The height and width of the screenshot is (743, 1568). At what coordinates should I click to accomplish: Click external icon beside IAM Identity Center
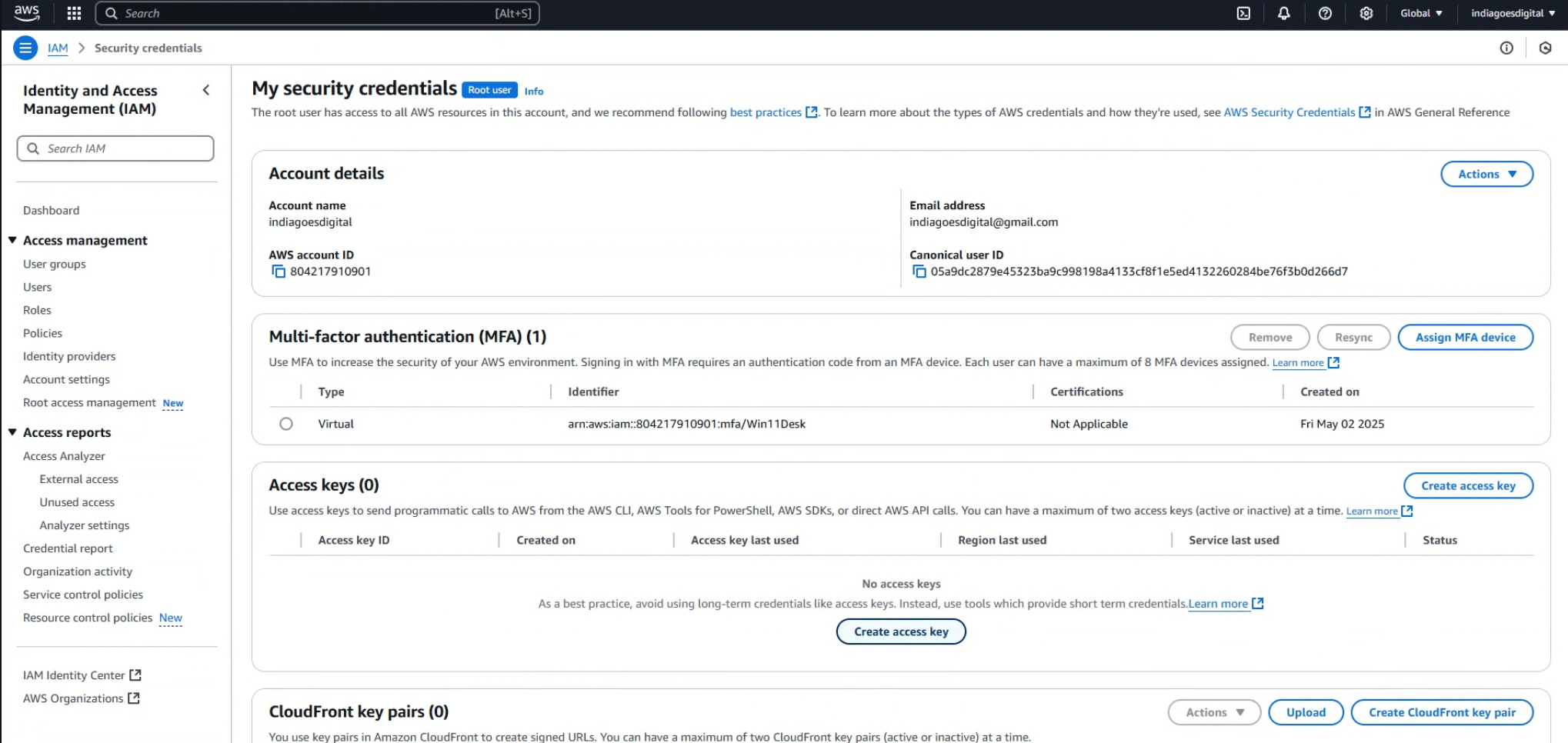(x=135, y=675)
